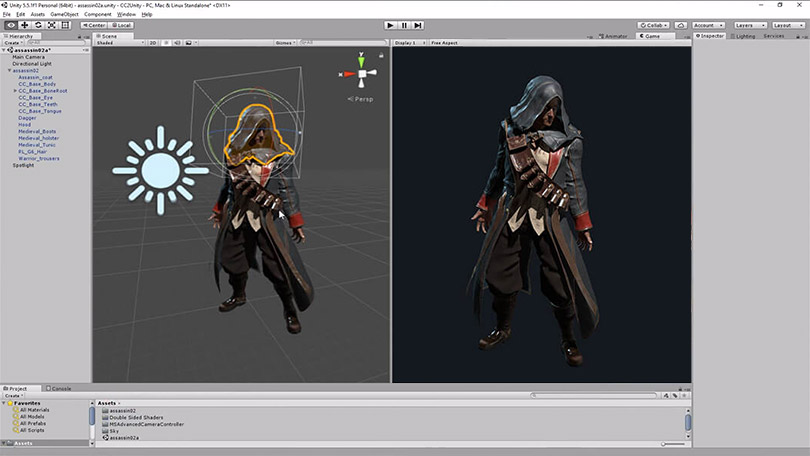810x456 pixels.
Task: Switch to the Lighting tab
Action: [743, 36]
